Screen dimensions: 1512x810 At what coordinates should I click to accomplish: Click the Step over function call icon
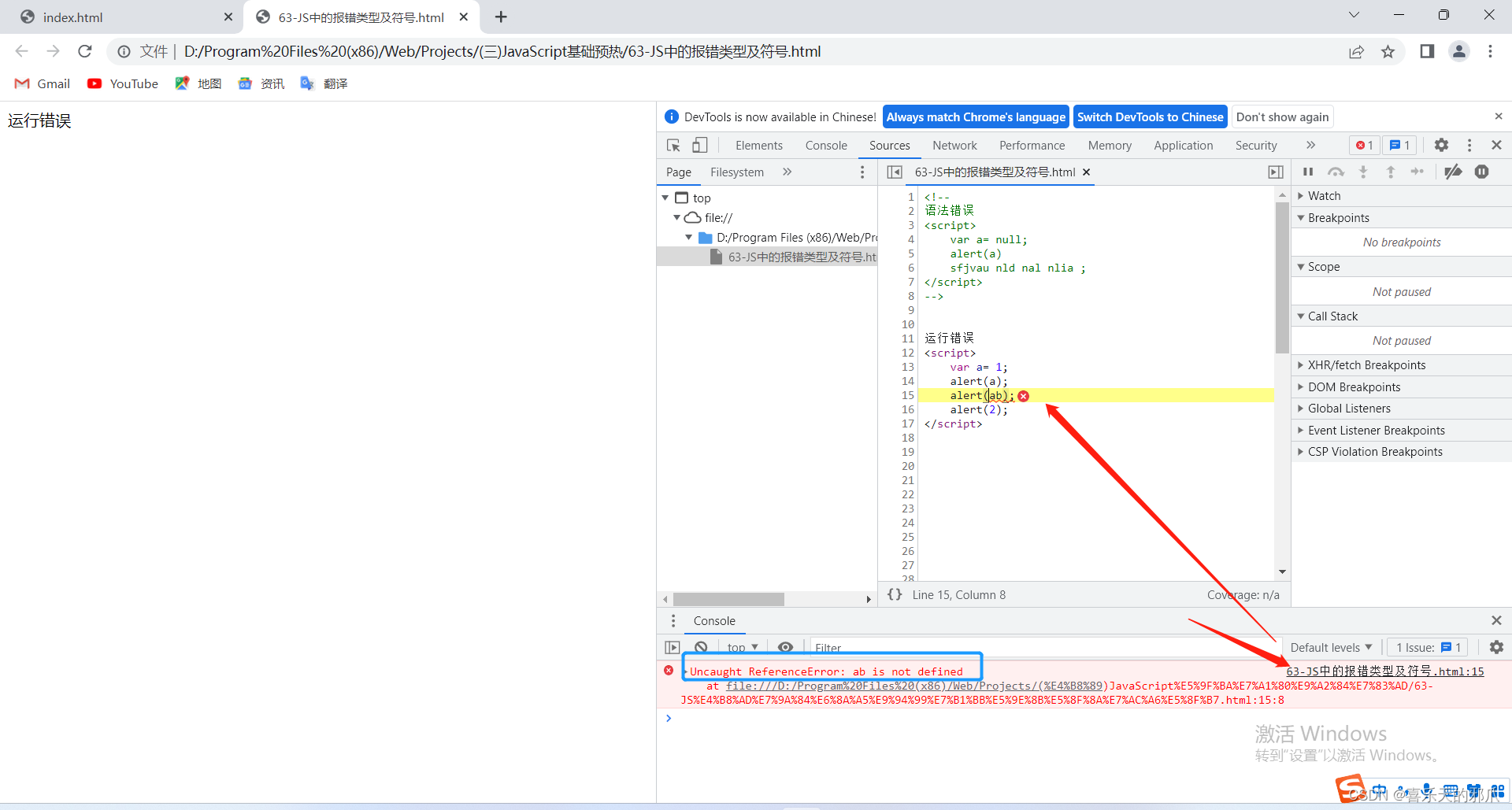1336,172
